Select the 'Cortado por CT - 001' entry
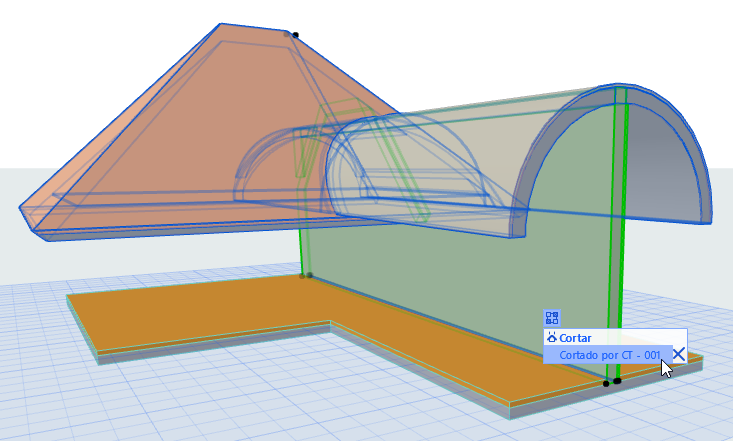Screen dimensions: 733x441 pyautogui.click(x=608, y=355)
